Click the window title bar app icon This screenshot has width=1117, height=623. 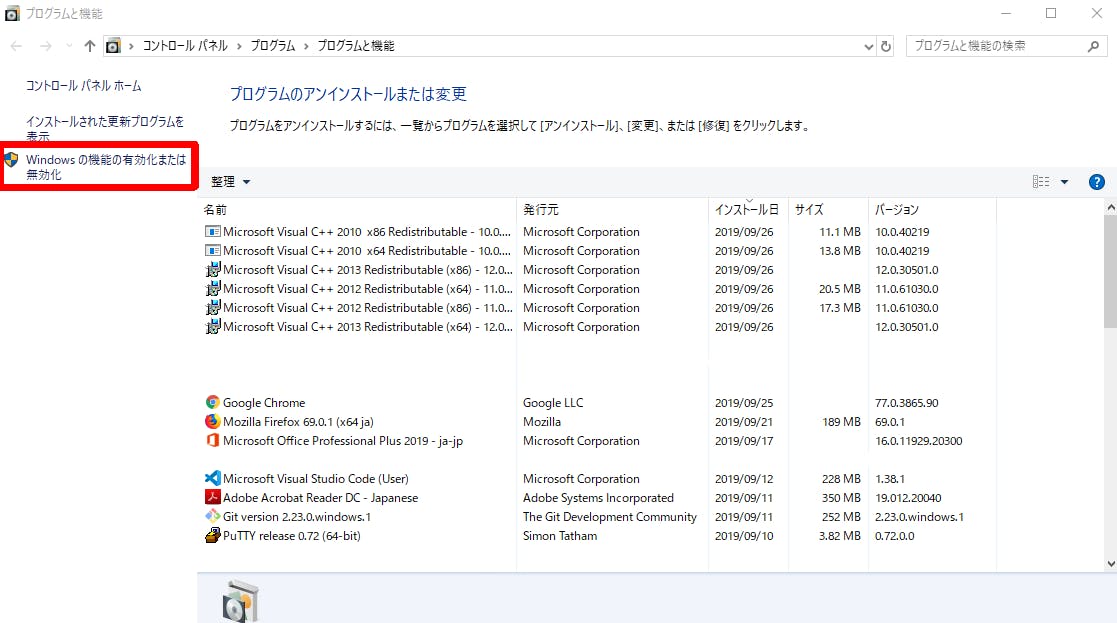click(12, 14)
